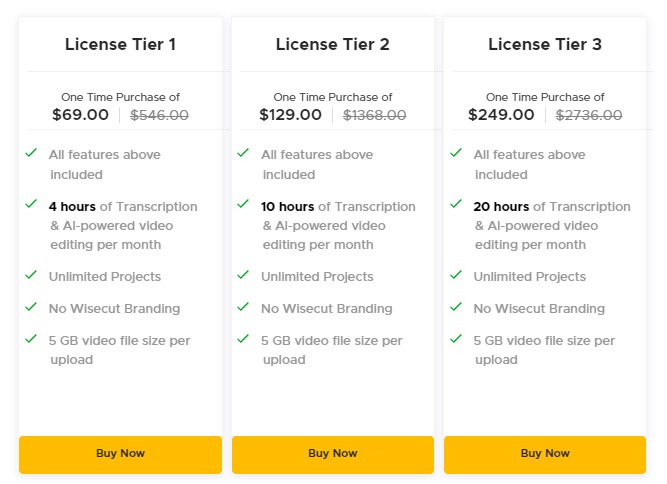Click Buy Now for License Tier 2
This screenshot has height=484, width=667.
333,454
